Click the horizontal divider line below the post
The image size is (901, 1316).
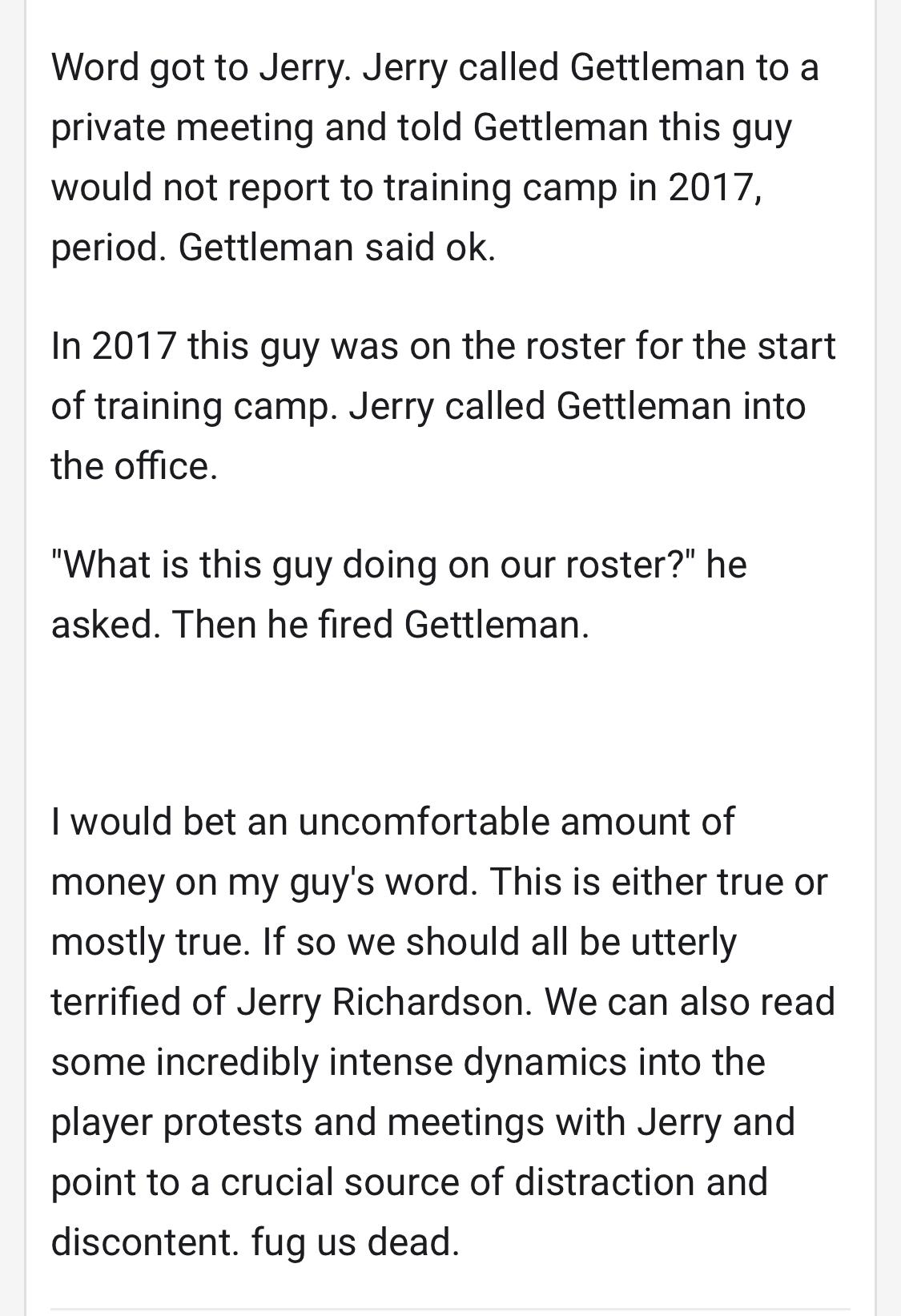pos(450,1309)
